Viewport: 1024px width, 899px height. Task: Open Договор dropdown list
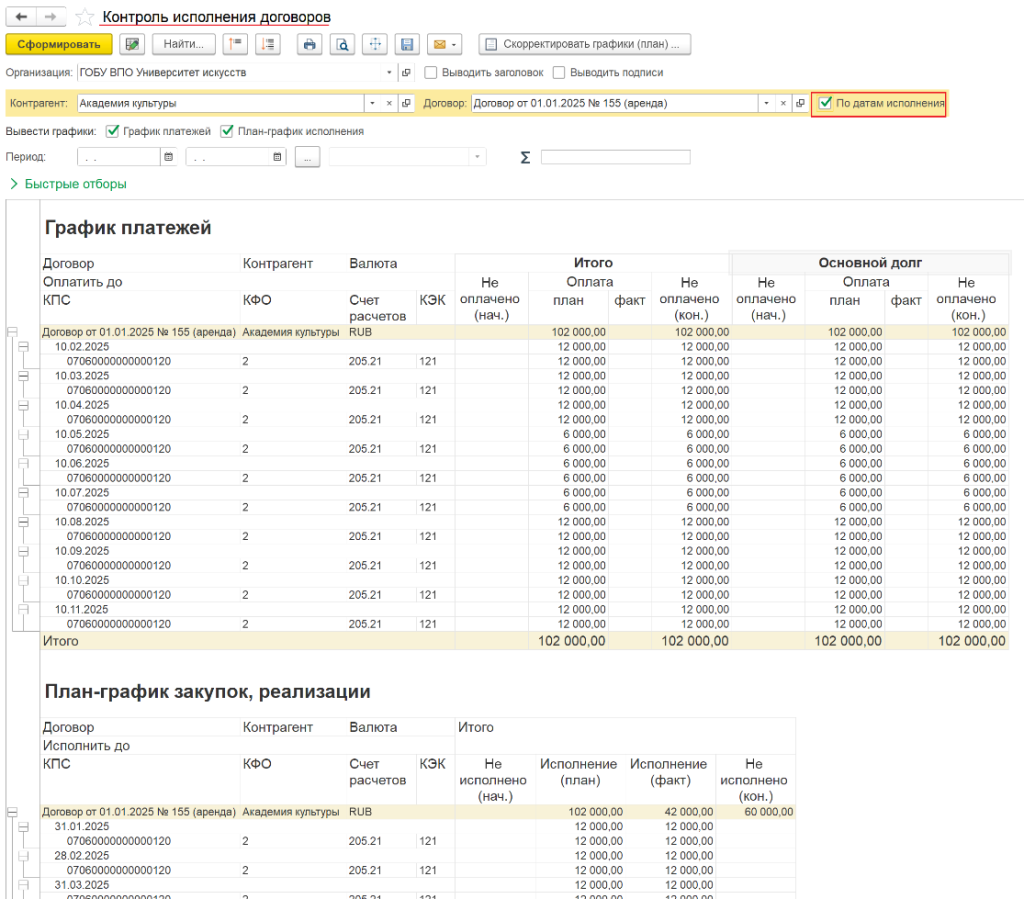[766, 103]
